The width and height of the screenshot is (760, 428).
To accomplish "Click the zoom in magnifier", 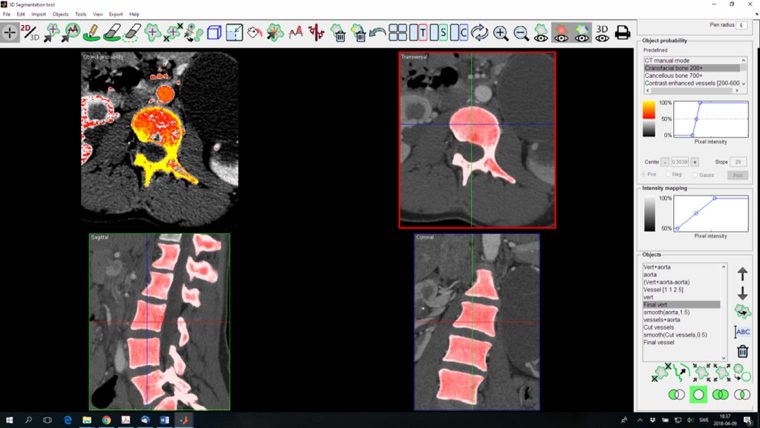I will [x=500, y=32].
